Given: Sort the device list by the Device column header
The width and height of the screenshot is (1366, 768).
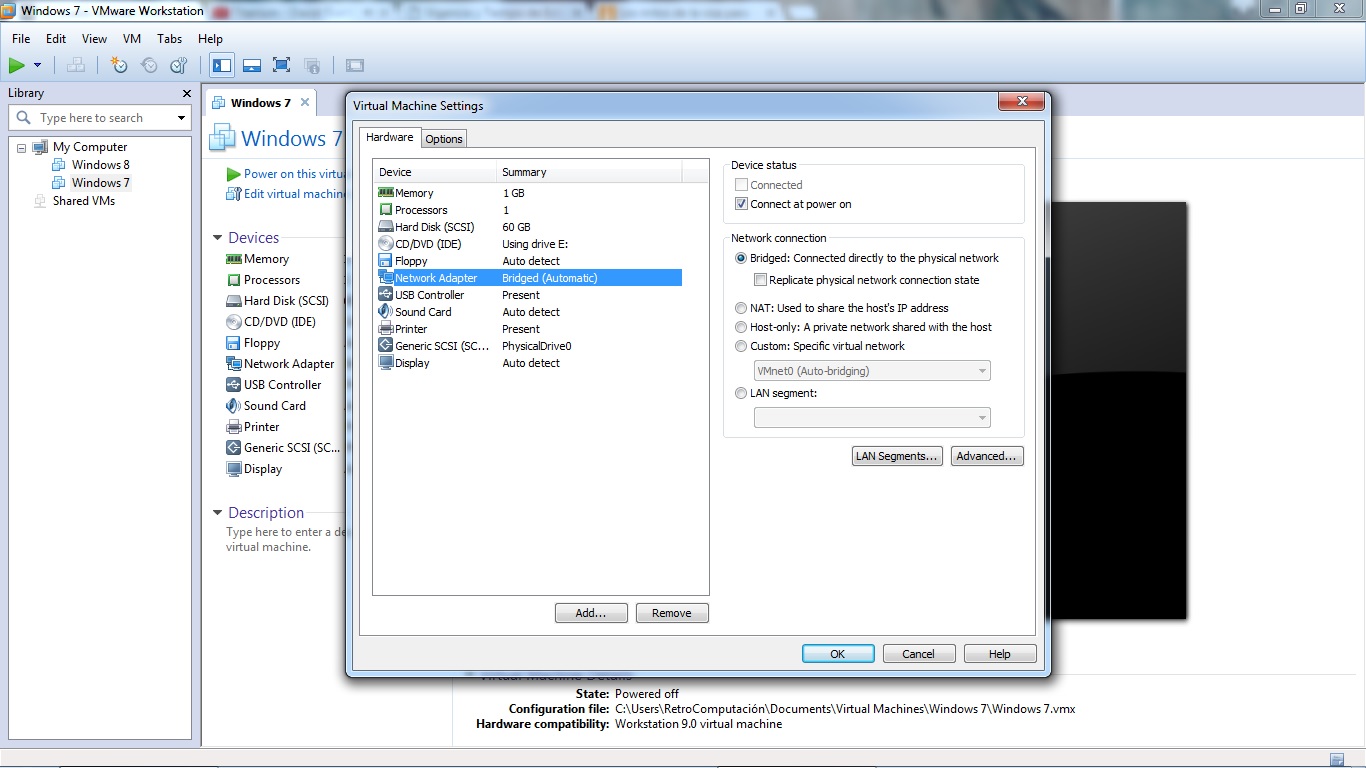Looking at the screenshot, I should point(435,172).
